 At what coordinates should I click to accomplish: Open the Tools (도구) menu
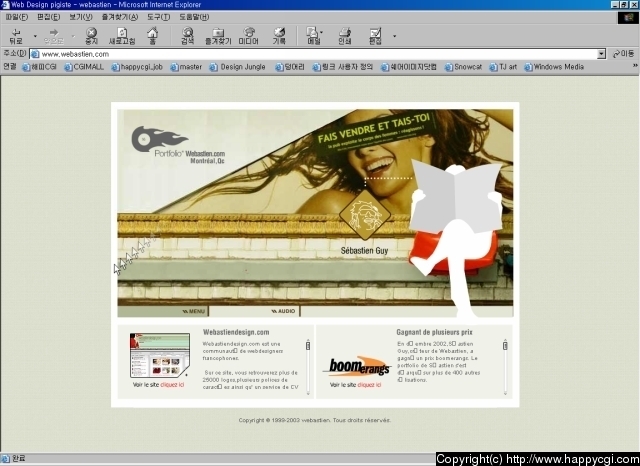[x=158, y=17]
